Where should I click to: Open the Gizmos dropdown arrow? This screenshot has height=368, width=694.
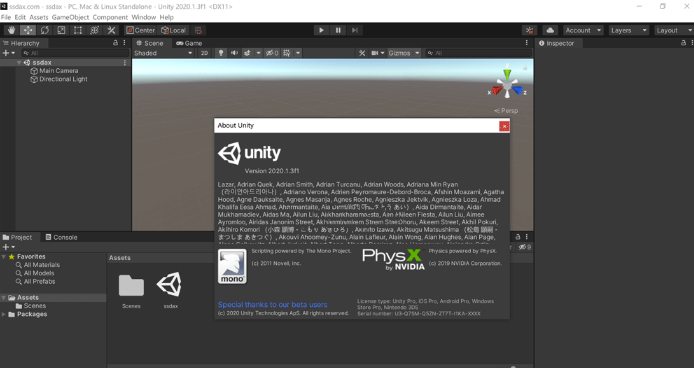pyautogui.click(x=417, y=53)
